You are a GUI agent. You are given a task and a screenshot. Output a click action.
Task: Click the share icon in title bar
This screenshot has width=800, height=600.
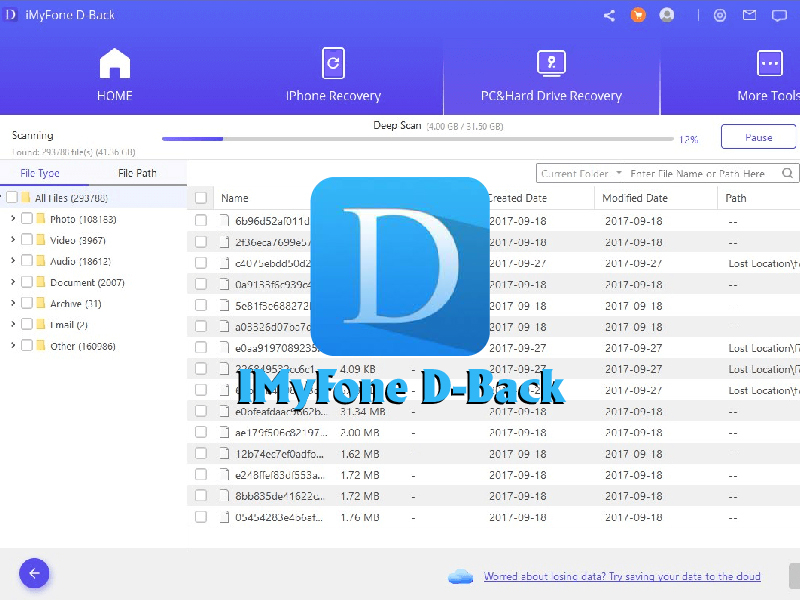click(x=609, y=15)
